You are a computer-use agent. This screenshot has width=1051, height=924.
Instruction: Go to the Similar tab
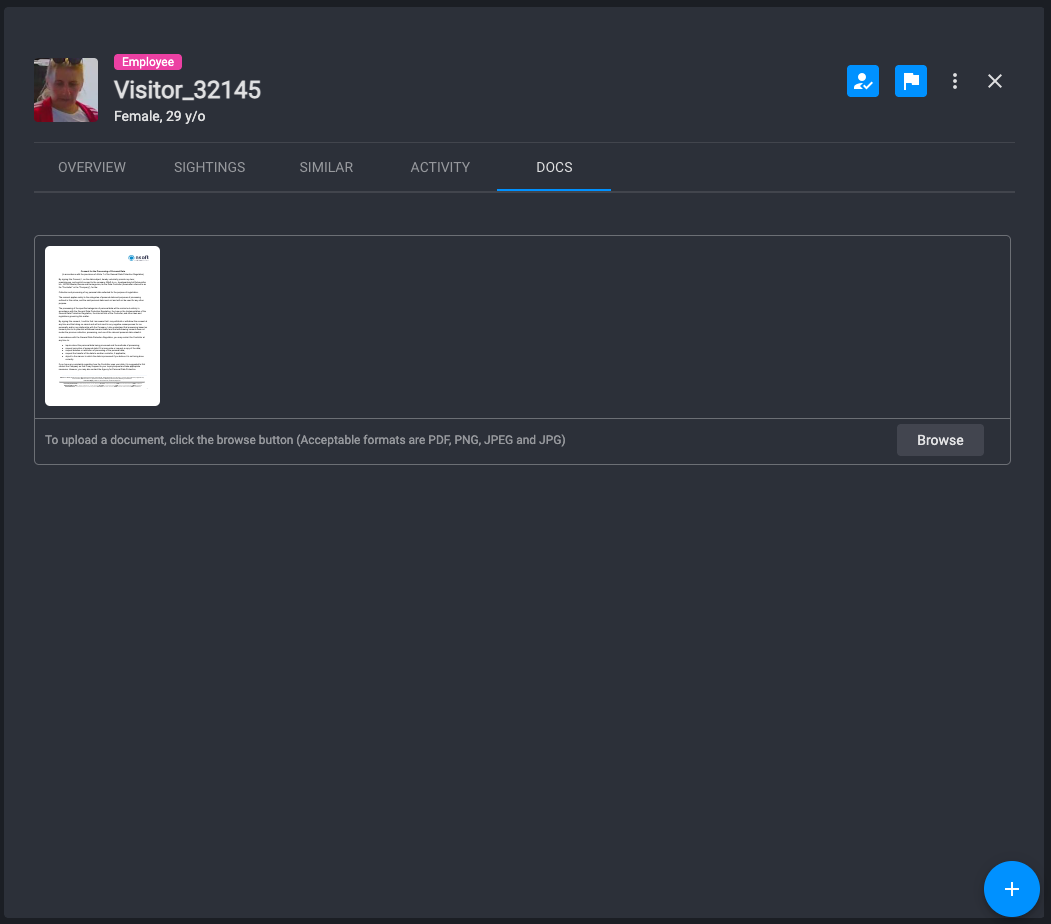(x=326, y=167)
